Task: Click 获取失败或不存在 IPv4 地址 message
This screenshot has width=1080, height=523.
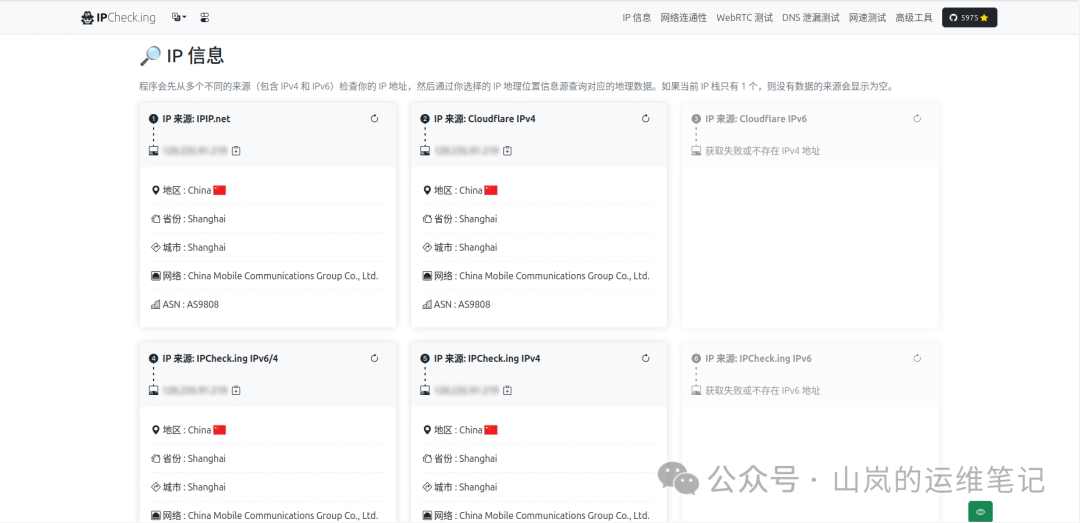Action: [x=762, y=151]
